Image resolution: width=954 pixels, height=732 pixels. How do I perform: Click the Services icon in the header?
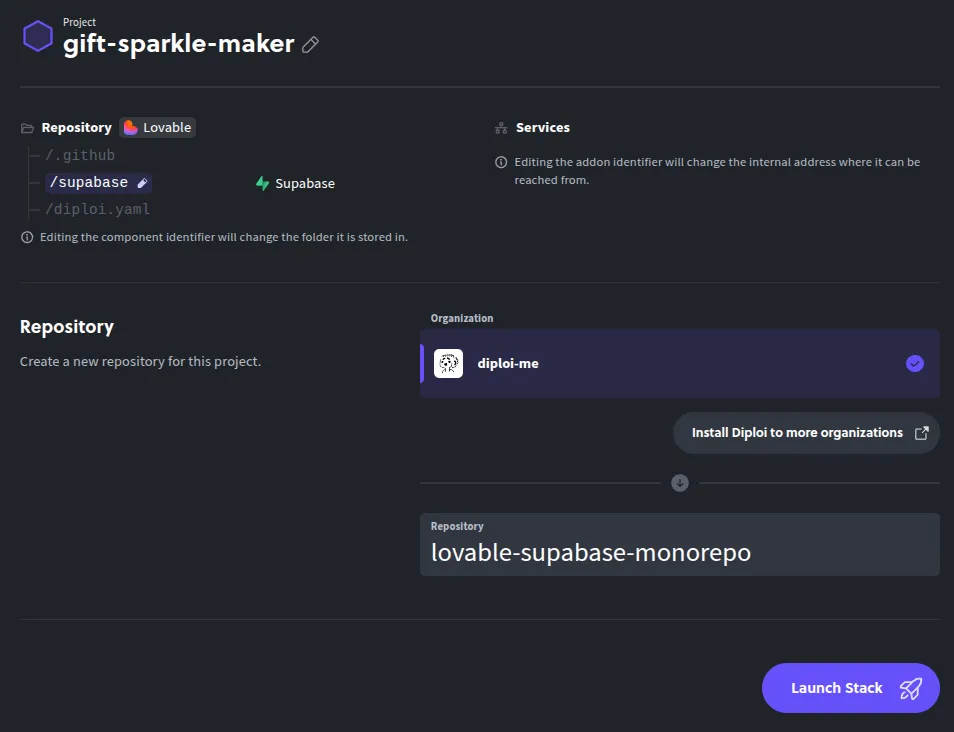click(501, 127)
